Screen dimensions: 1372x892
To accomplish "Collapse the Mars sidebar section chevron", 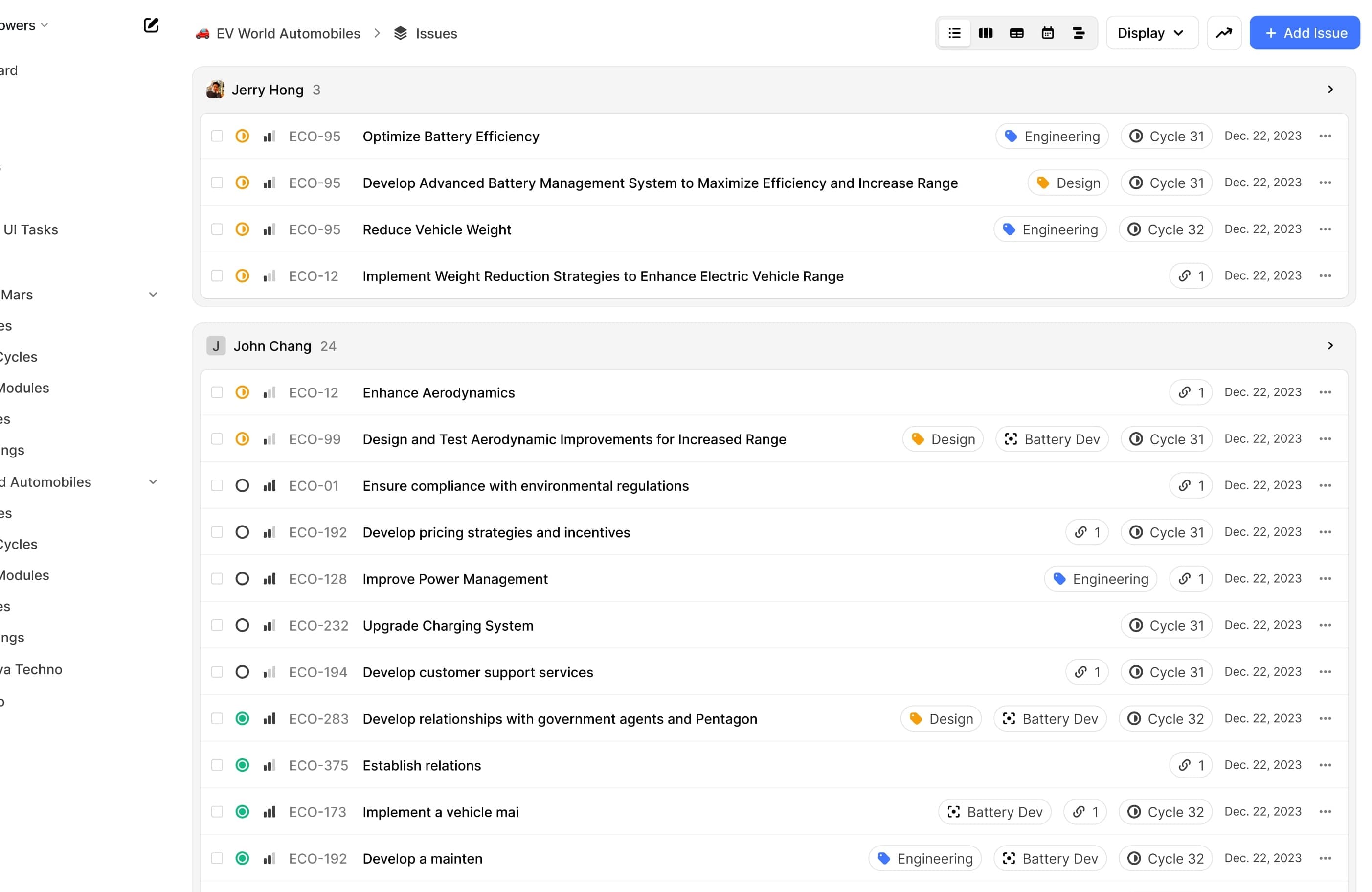I will point(153,295).
